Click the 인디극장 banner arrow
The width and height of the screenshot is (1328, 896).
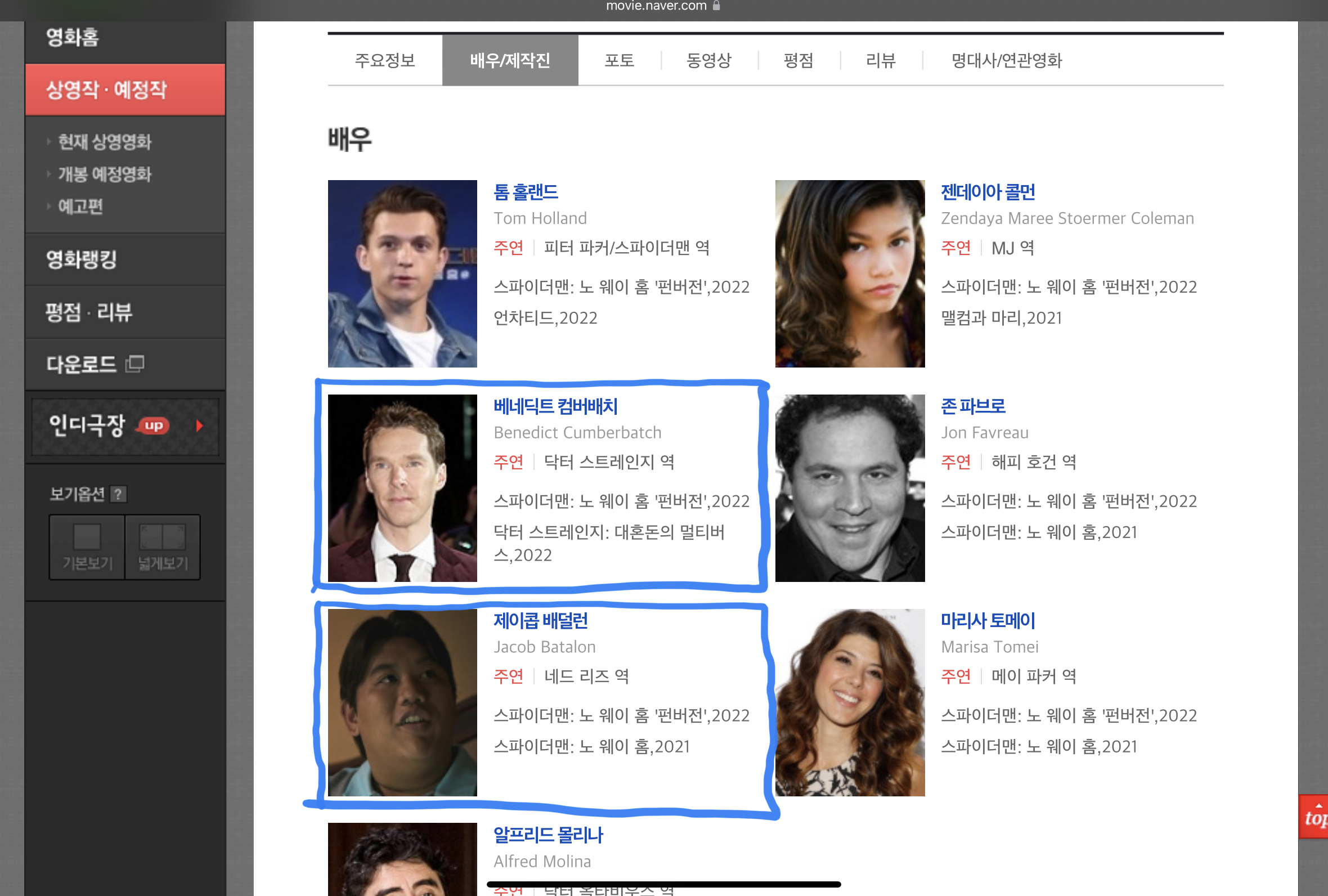click(199, 425)
